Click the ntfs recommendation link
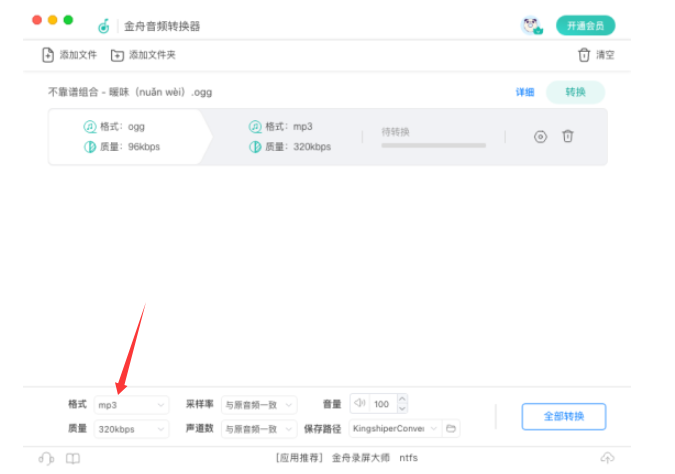Viewport: 675px width, 474px height. point(409,458)
